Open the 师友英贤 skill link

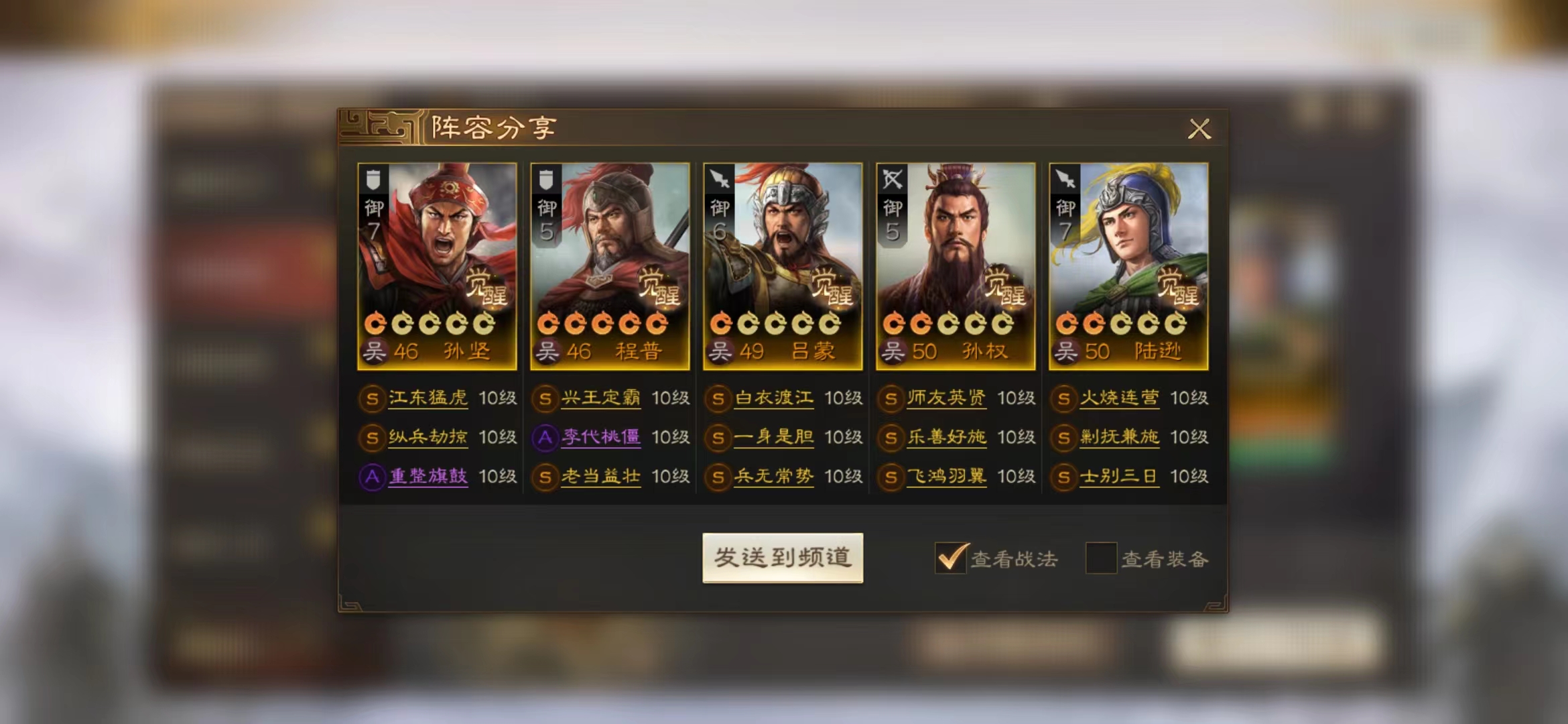946,398
